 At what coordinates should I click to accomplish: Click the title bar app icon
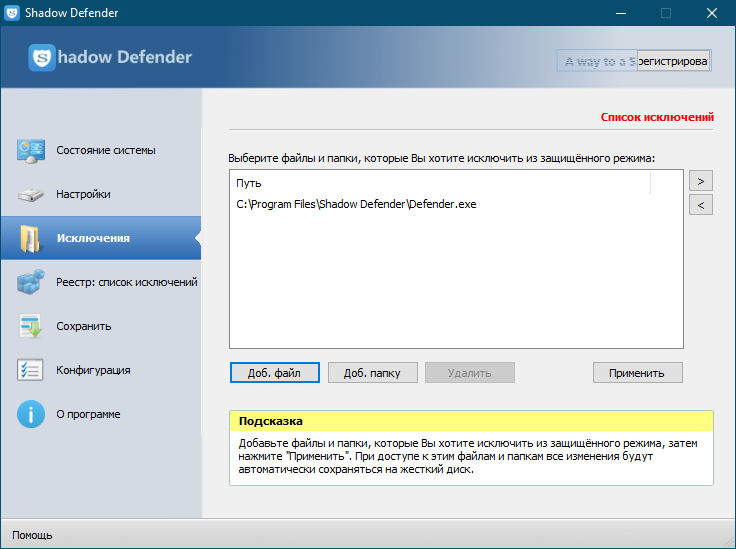pyautogui.click(x=12, y=13)
